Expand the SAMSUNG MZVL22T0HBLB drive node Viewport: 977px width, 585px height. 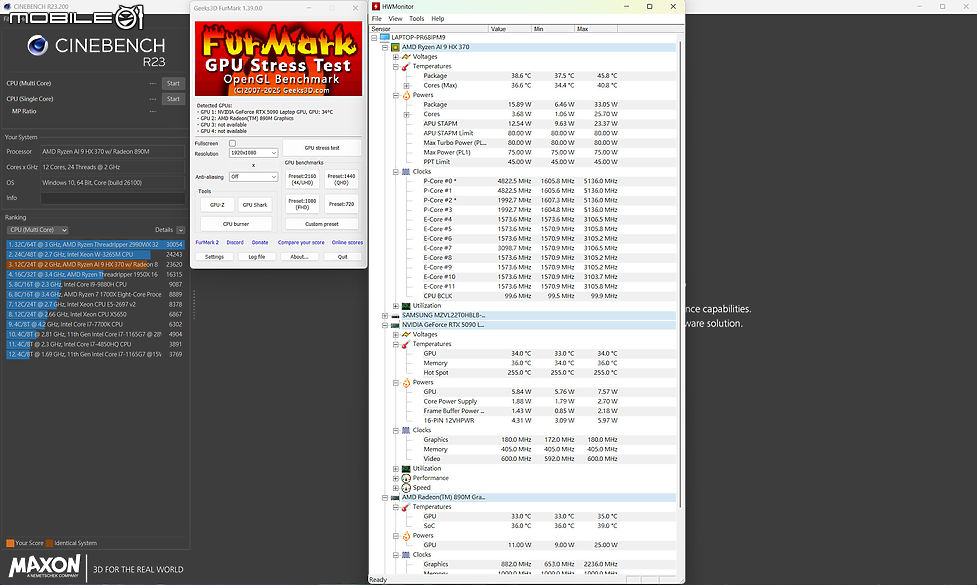pos(385,315)
